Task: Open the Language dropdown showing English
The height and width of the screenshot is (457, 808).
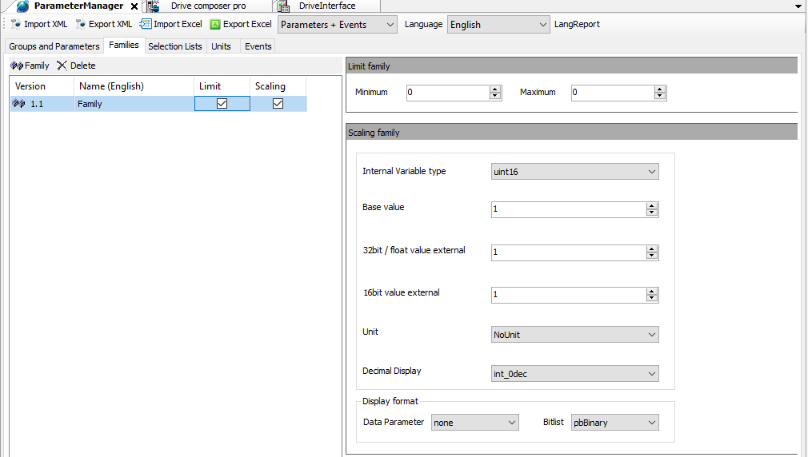Action: [498, 25]
